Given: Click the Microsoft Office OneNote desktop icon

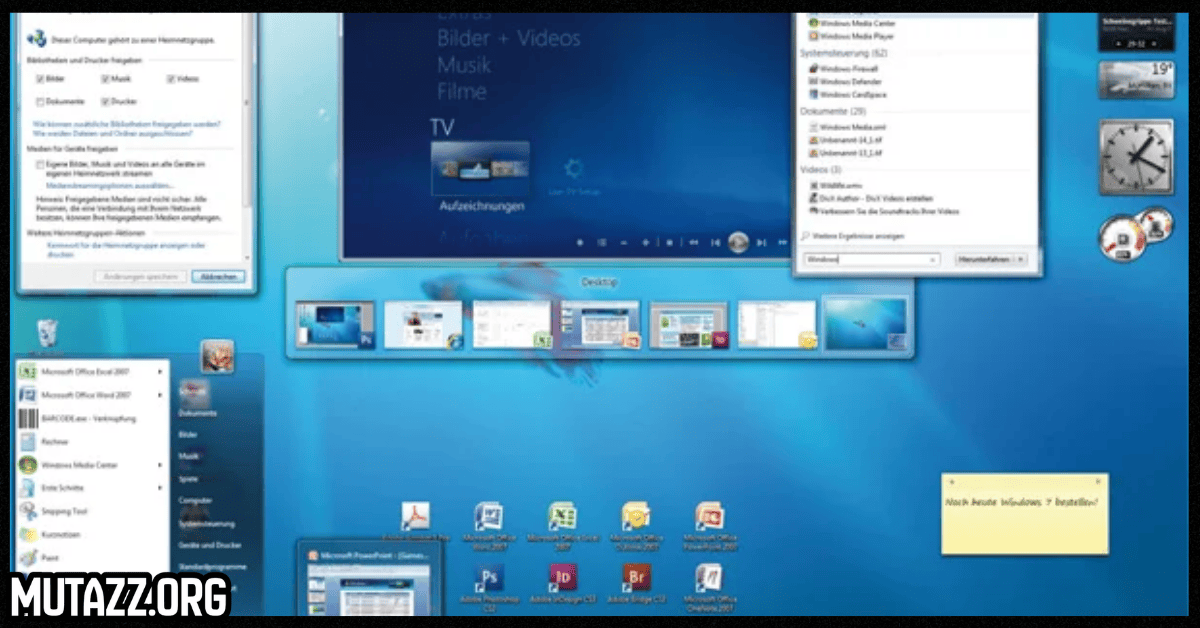Looking at the screenshot, I should point(710,578).
